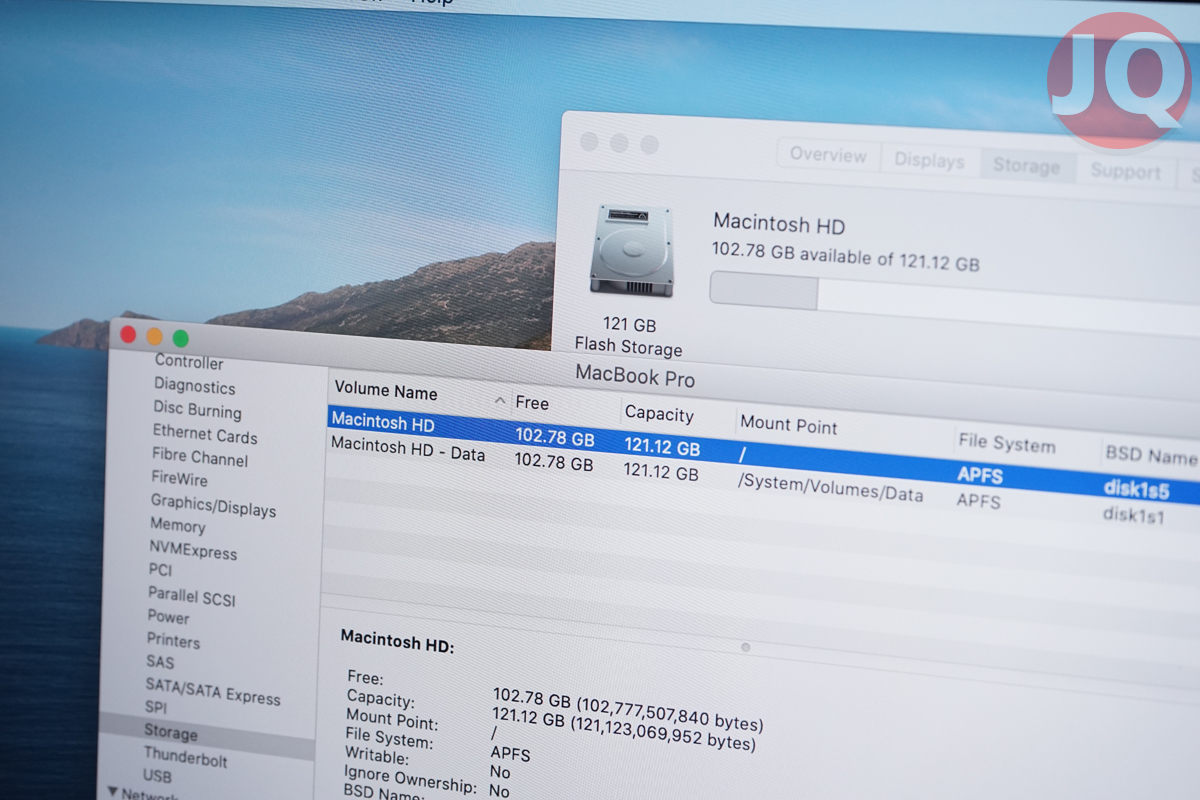Open the Disc Burning sidebar item
Screen dimensions: 1200x800
[x=197, y=410]
